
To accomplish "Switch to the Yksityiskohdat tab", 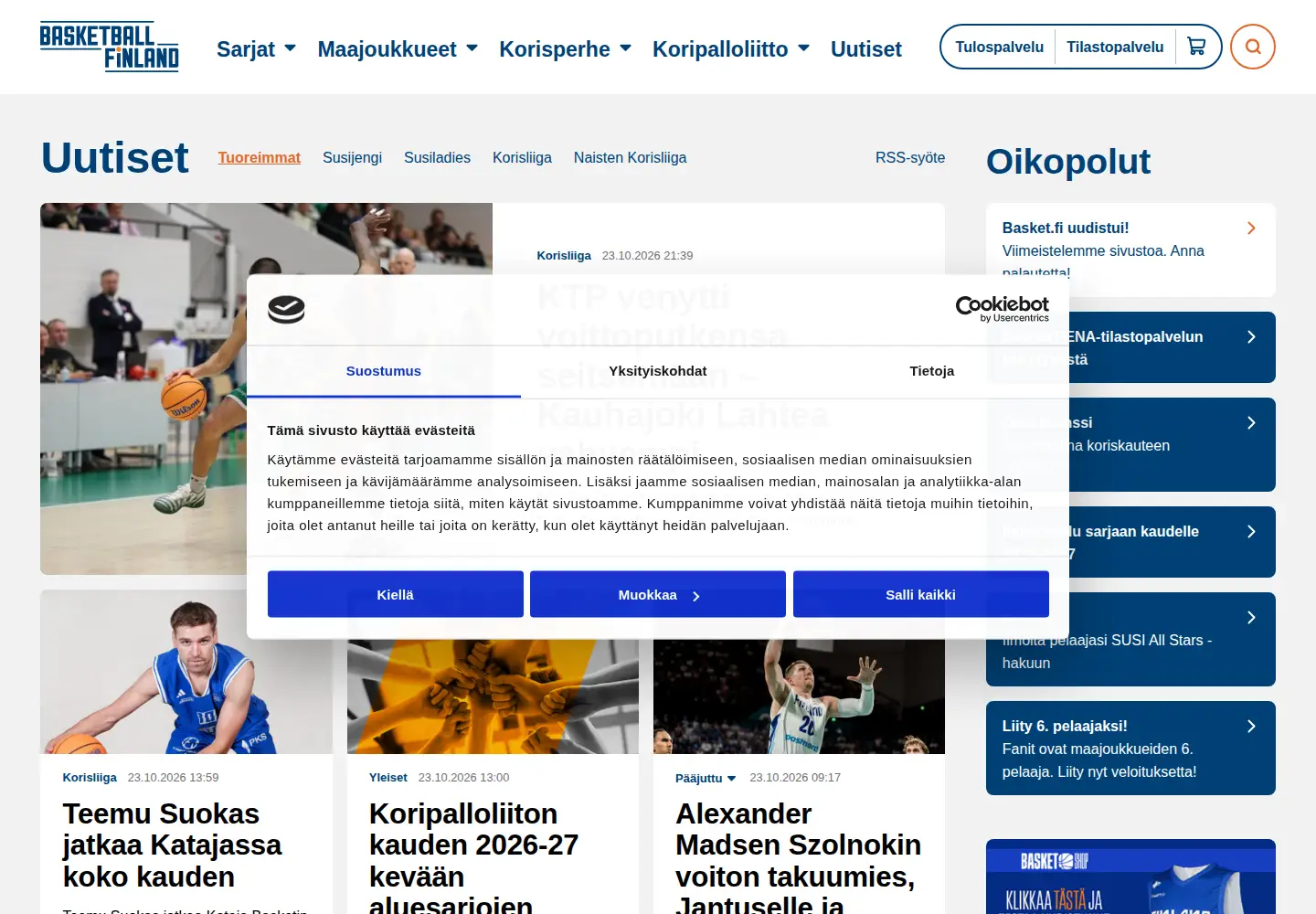I will pos(658,371).
